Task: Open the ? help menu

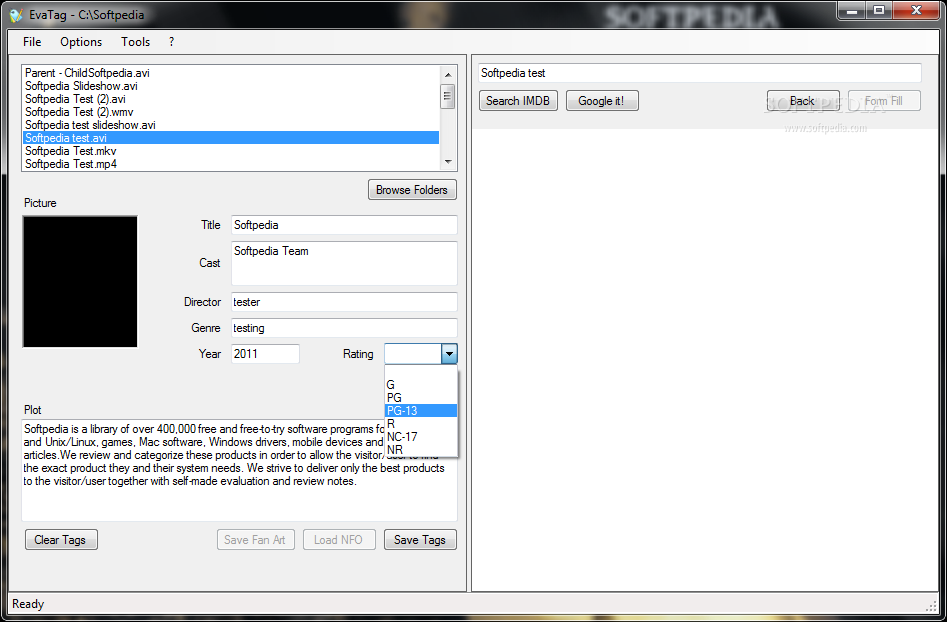Action: [x=172, y=42]
